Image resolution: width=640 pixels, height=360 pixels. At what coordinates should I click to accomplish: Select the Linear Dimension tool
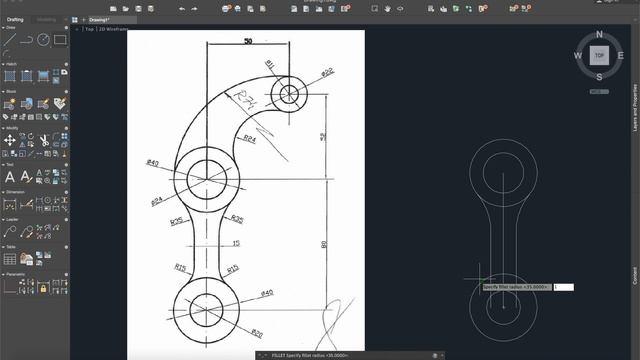(x=10, y=204)
